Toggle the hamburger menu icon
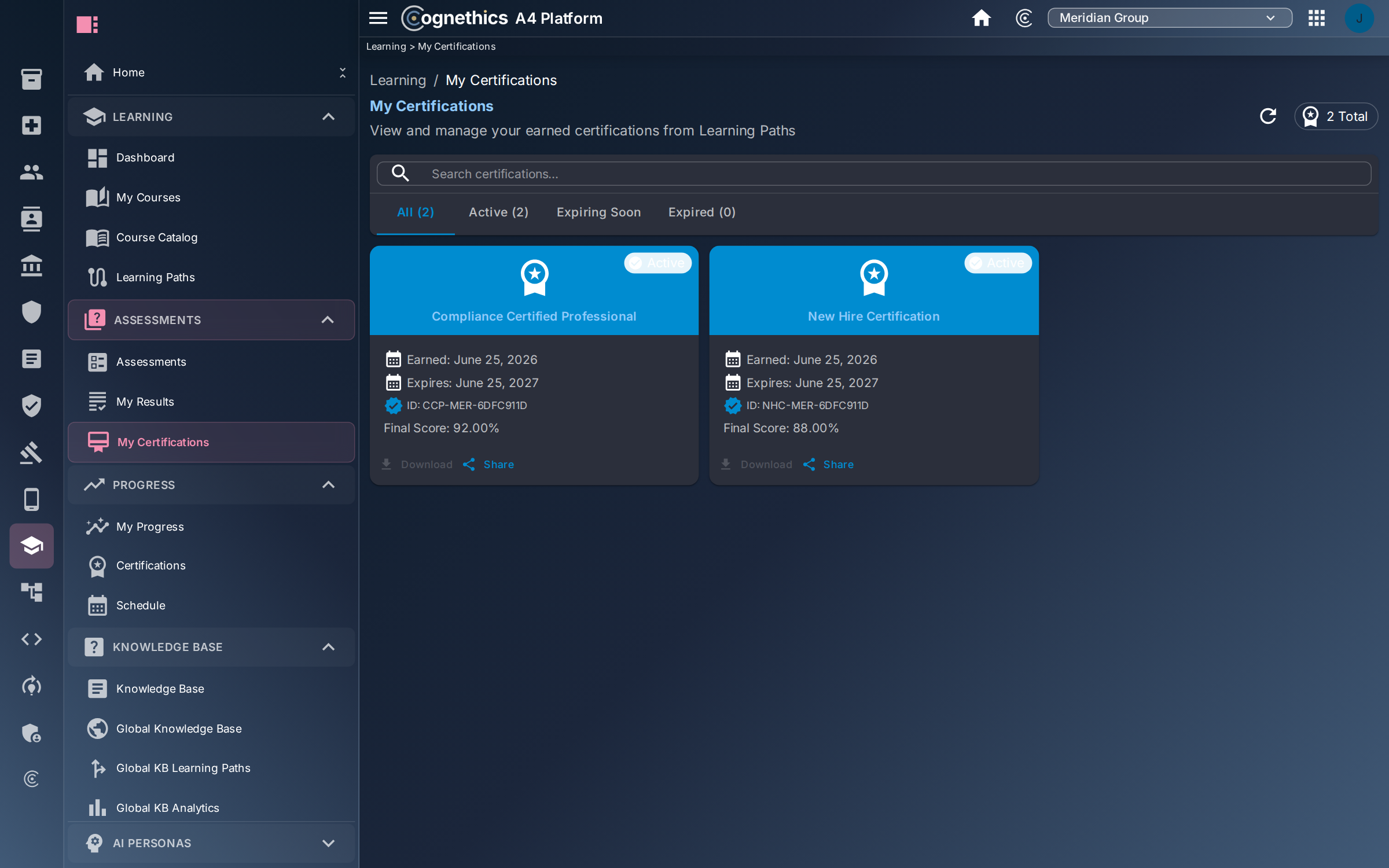 click(378, 18)
